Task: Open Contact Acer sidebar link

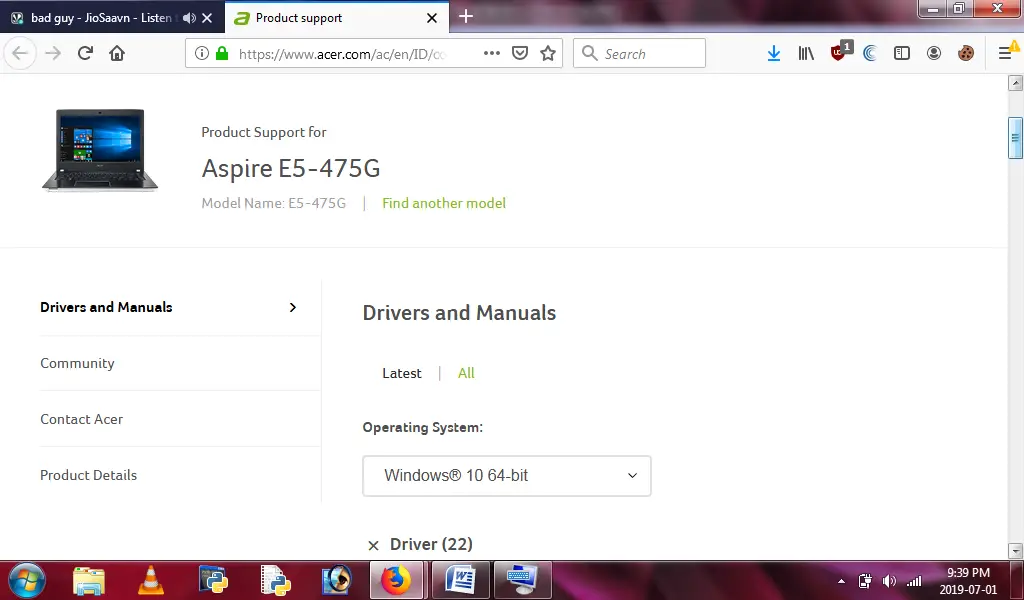Action: [x=82, y=419]
